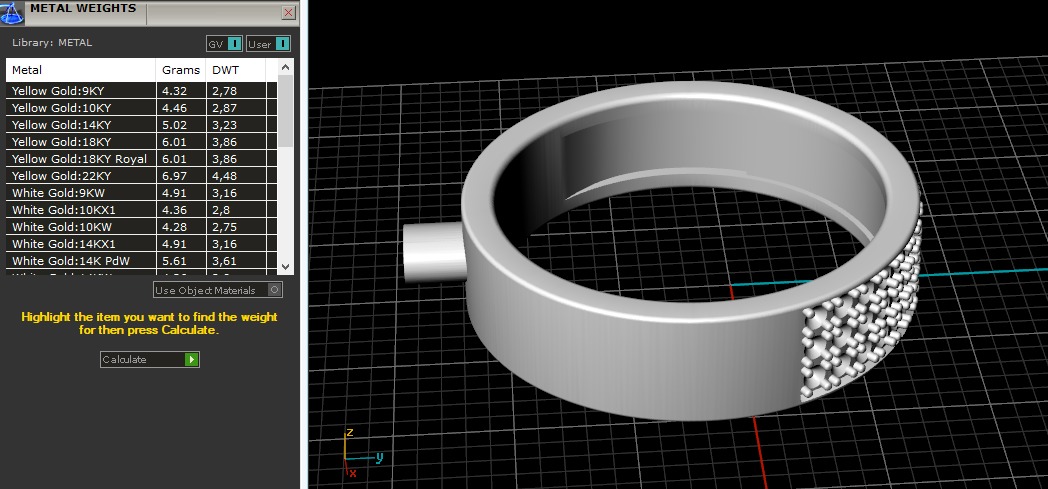The height and width of the screenshot is (489, 1048).
Task: Sort by the DWT column header
Action: click(x=236, y=70)
